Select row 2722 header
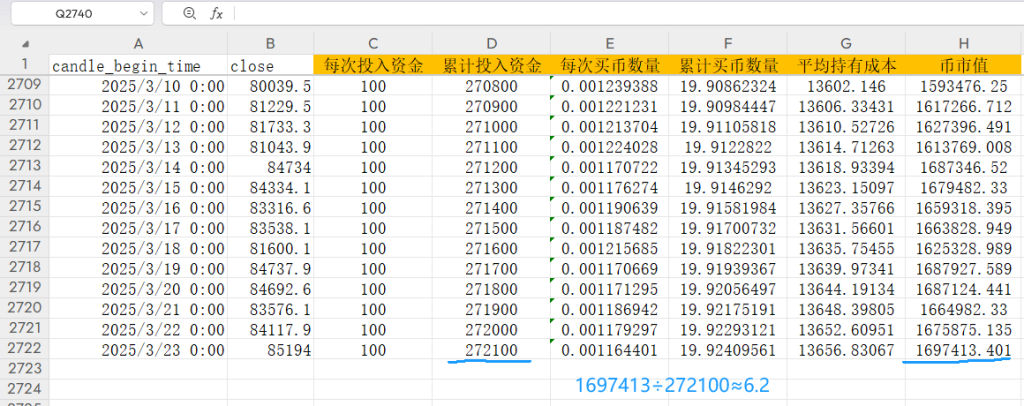The width and height of the screenshot is (1024, 406). pyautogui.click(x=24, y=349)
